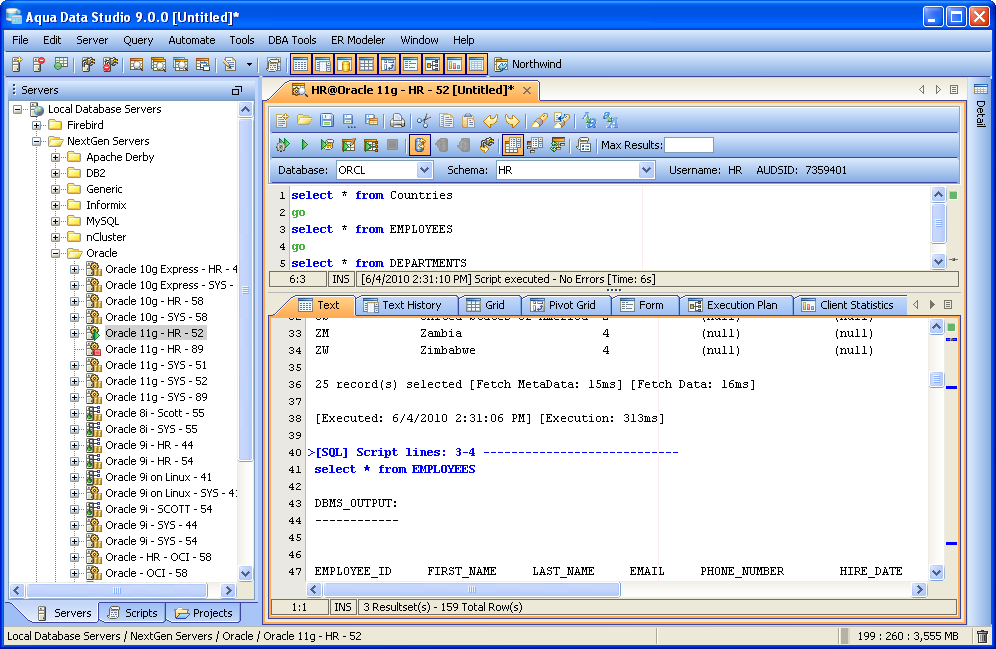Expand the Firebird tree node

click(x=37, y=125)
